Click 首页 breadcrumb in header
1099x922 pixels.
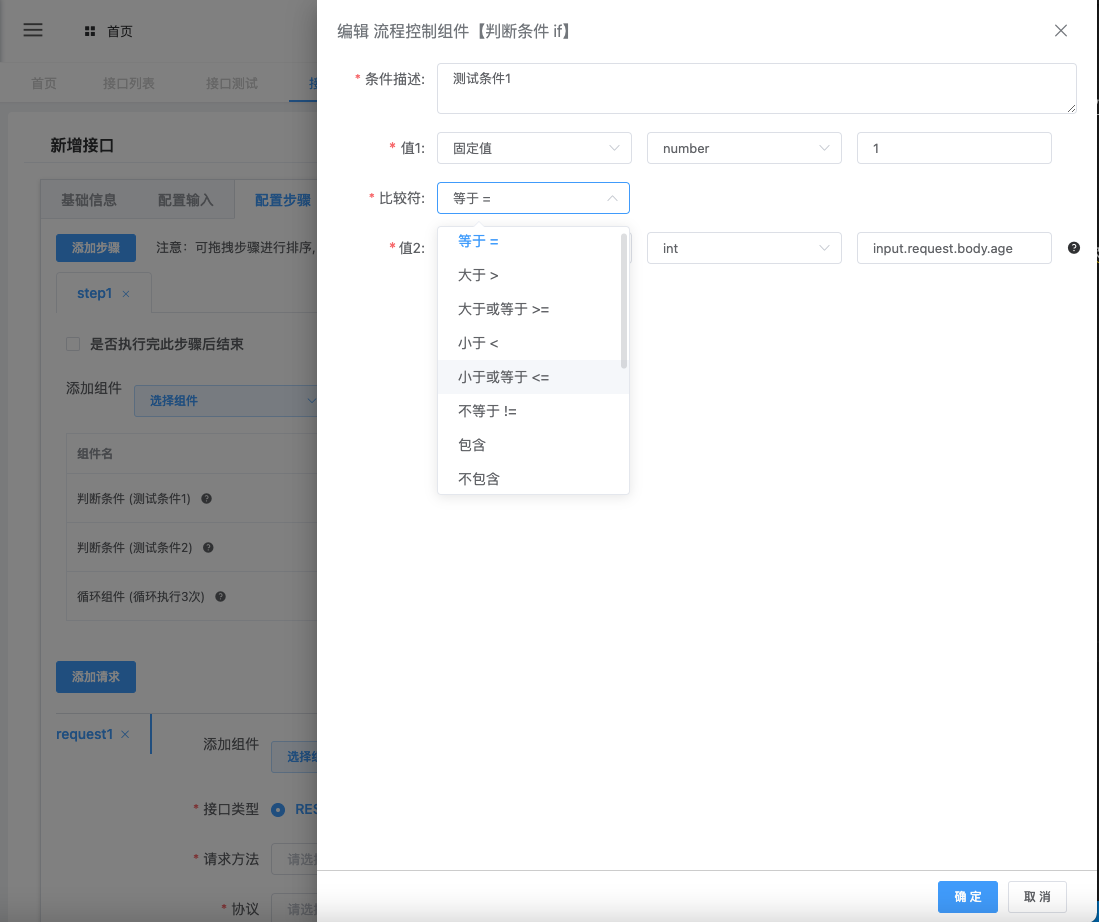click(x=119, y=31)
